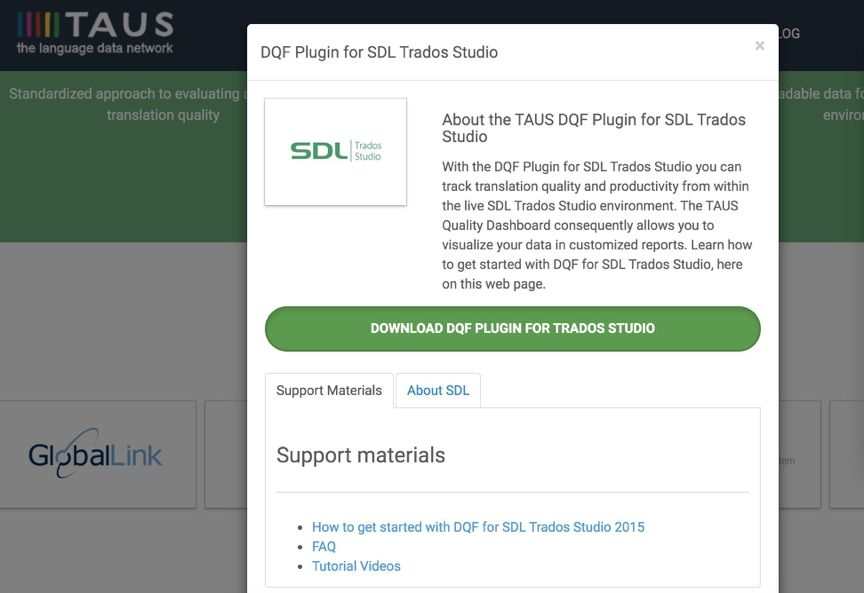Viewport: 864px width, 593px height.
Task: Click the partially hidden Blog menu item
Action: (x=788, y=33)
